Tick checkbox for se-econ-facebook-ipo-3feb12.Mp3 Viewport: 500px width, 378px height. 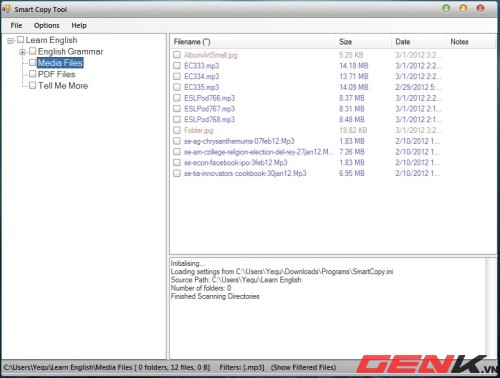pyautogui.click(x=177, y=162)
